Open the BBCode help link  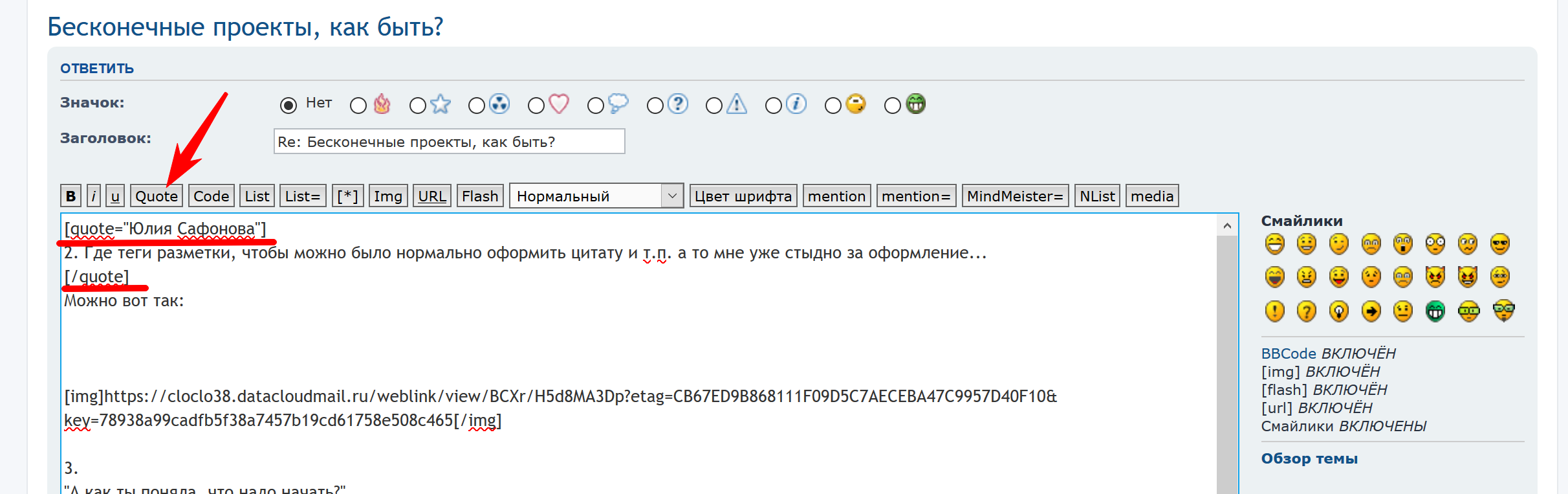point(1289,354)
